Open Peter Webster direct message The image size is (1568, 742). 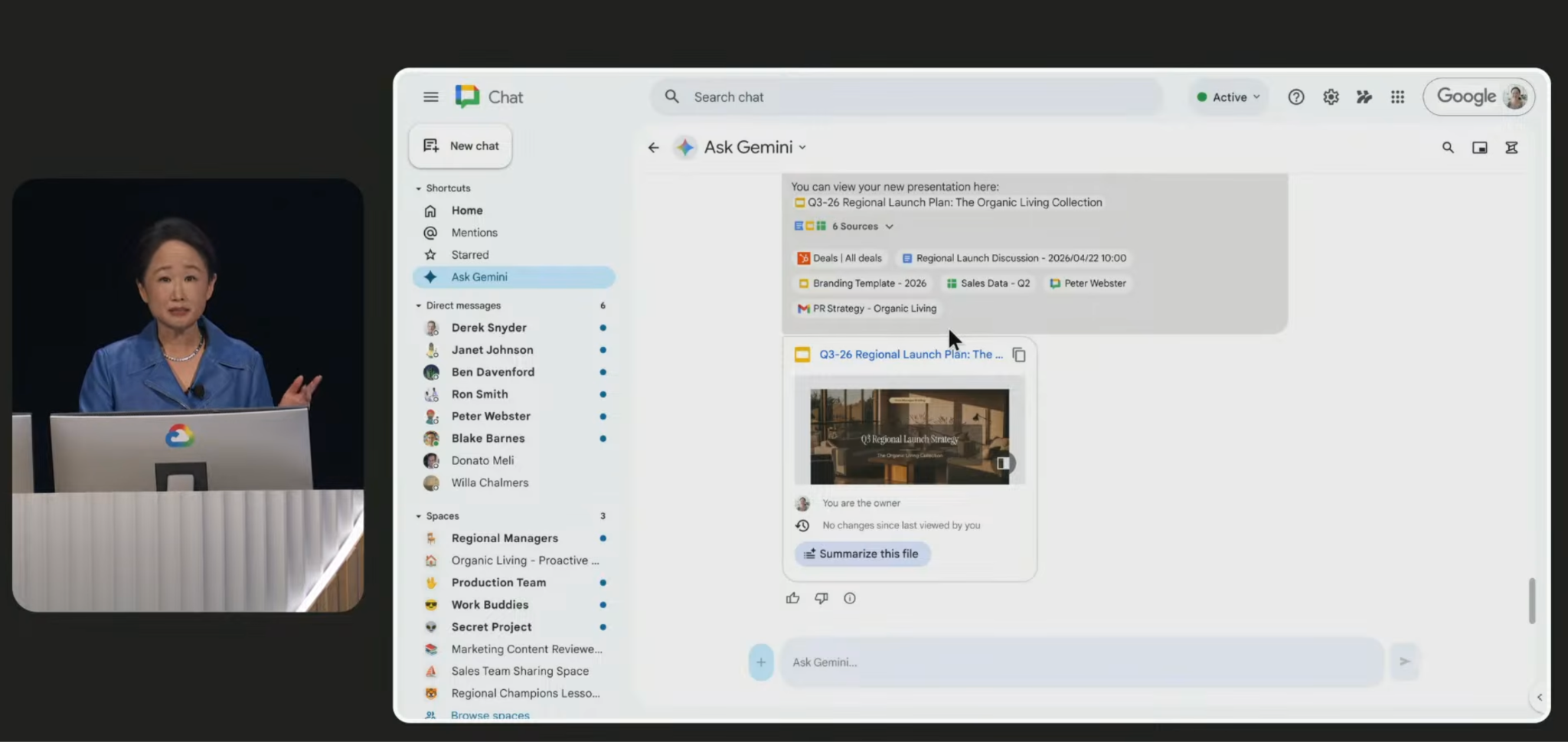[490, 417]
